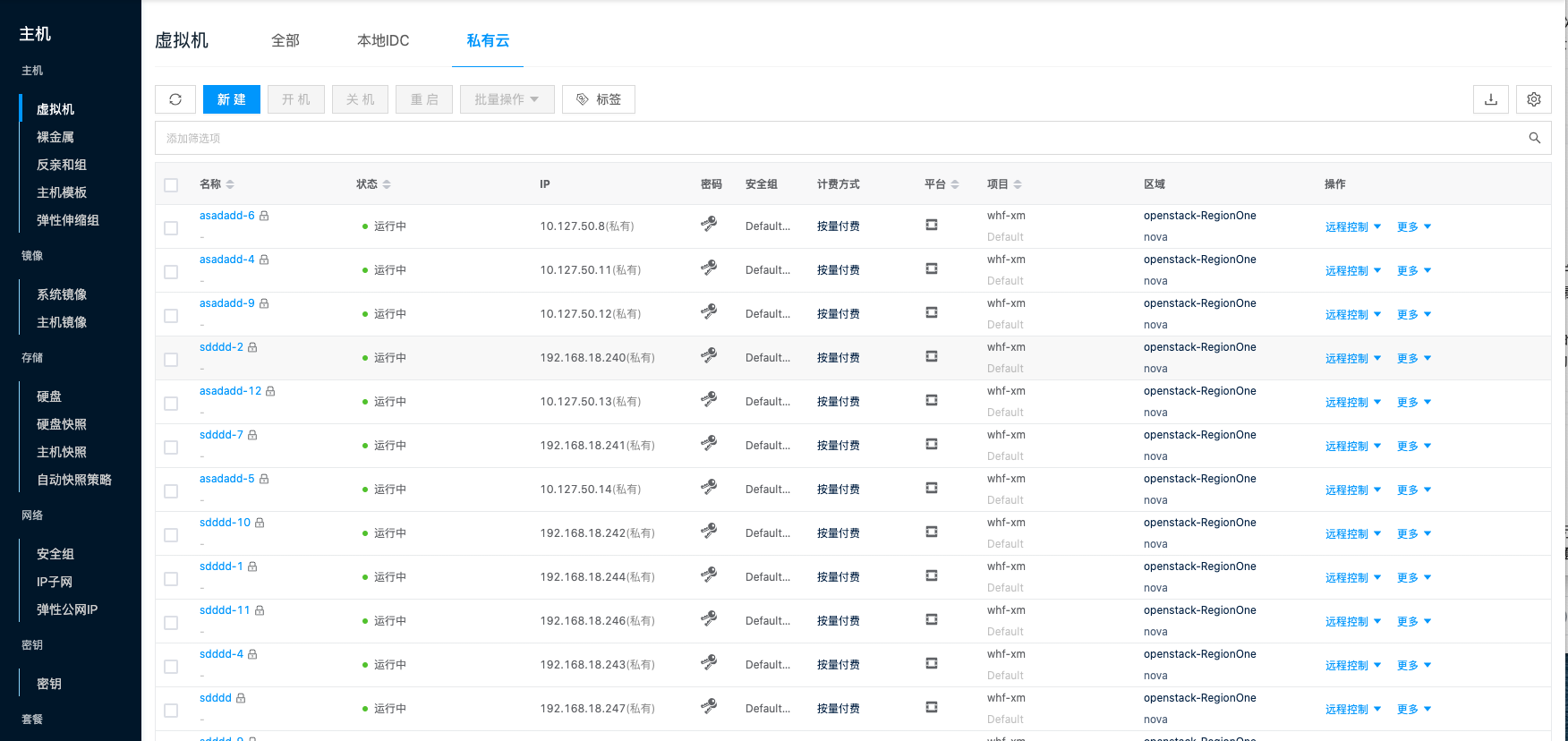Click the download export icon

click(x=1491, y=99)
